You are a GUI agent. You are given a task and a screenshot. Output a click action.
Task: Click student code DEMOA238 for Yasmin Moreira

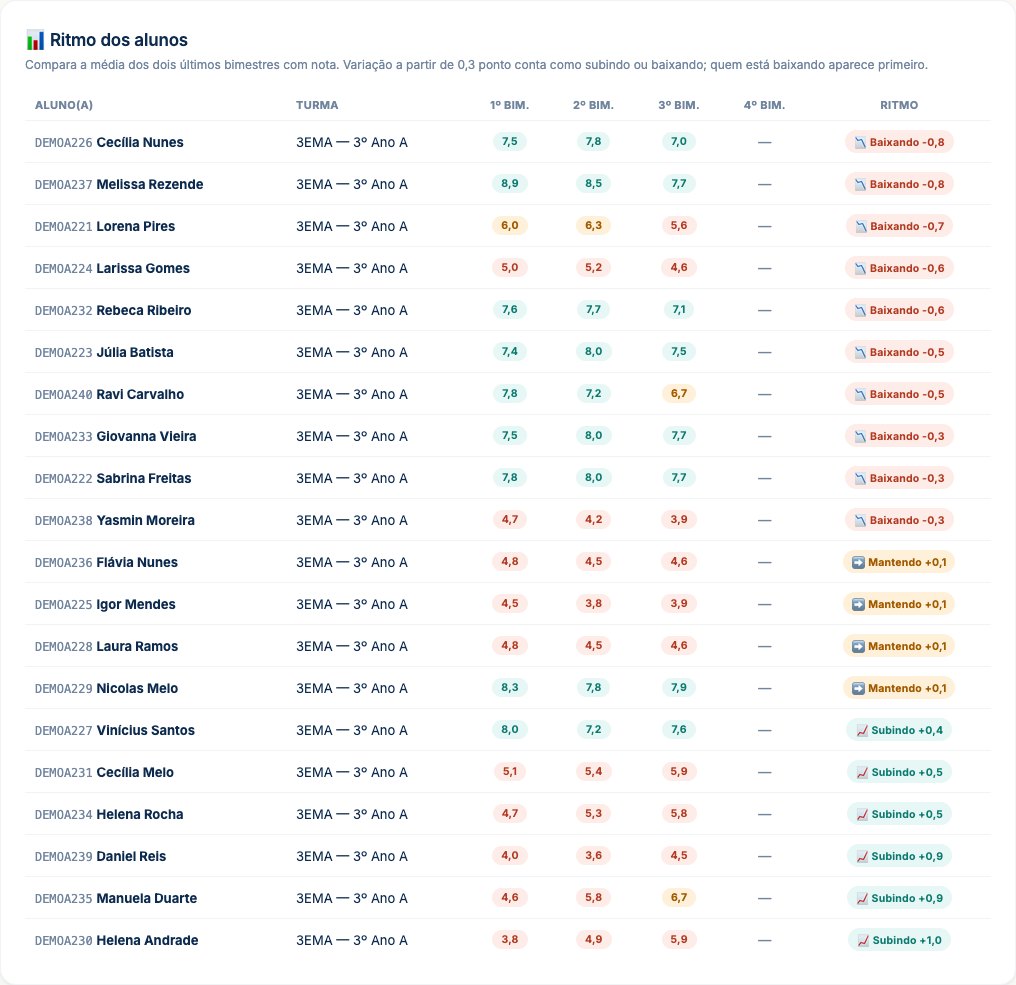click(64, 521)
